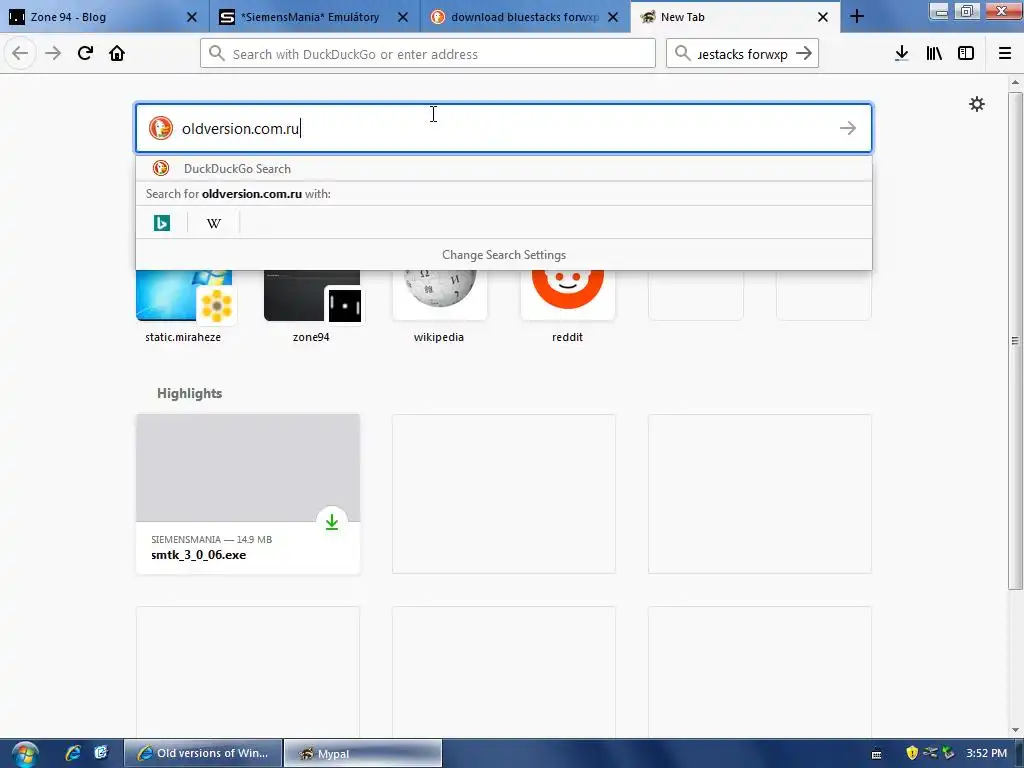
Task: Search with Wikipedia one-off icon
Action: [x=214, y=223]
